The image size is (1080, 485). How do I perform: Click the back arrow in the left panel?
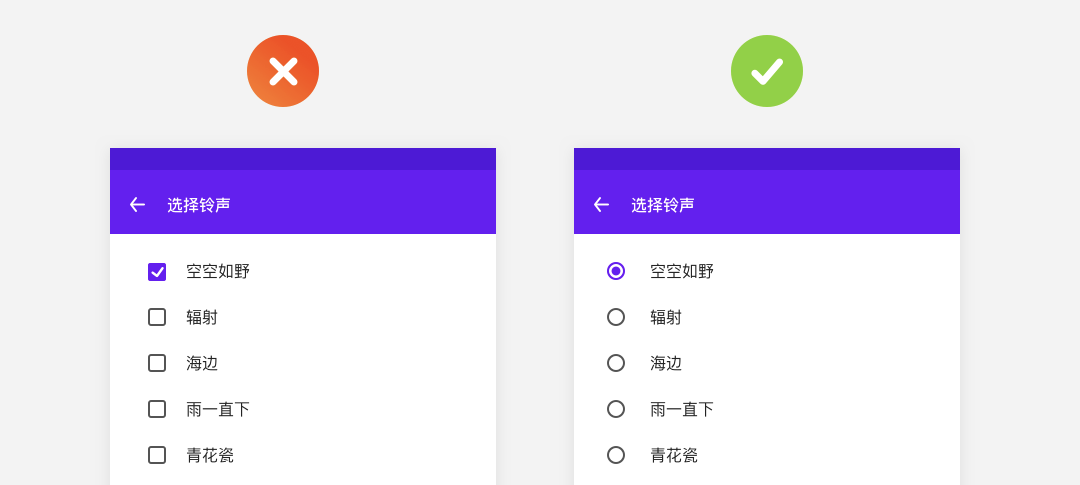coord(137,205)
